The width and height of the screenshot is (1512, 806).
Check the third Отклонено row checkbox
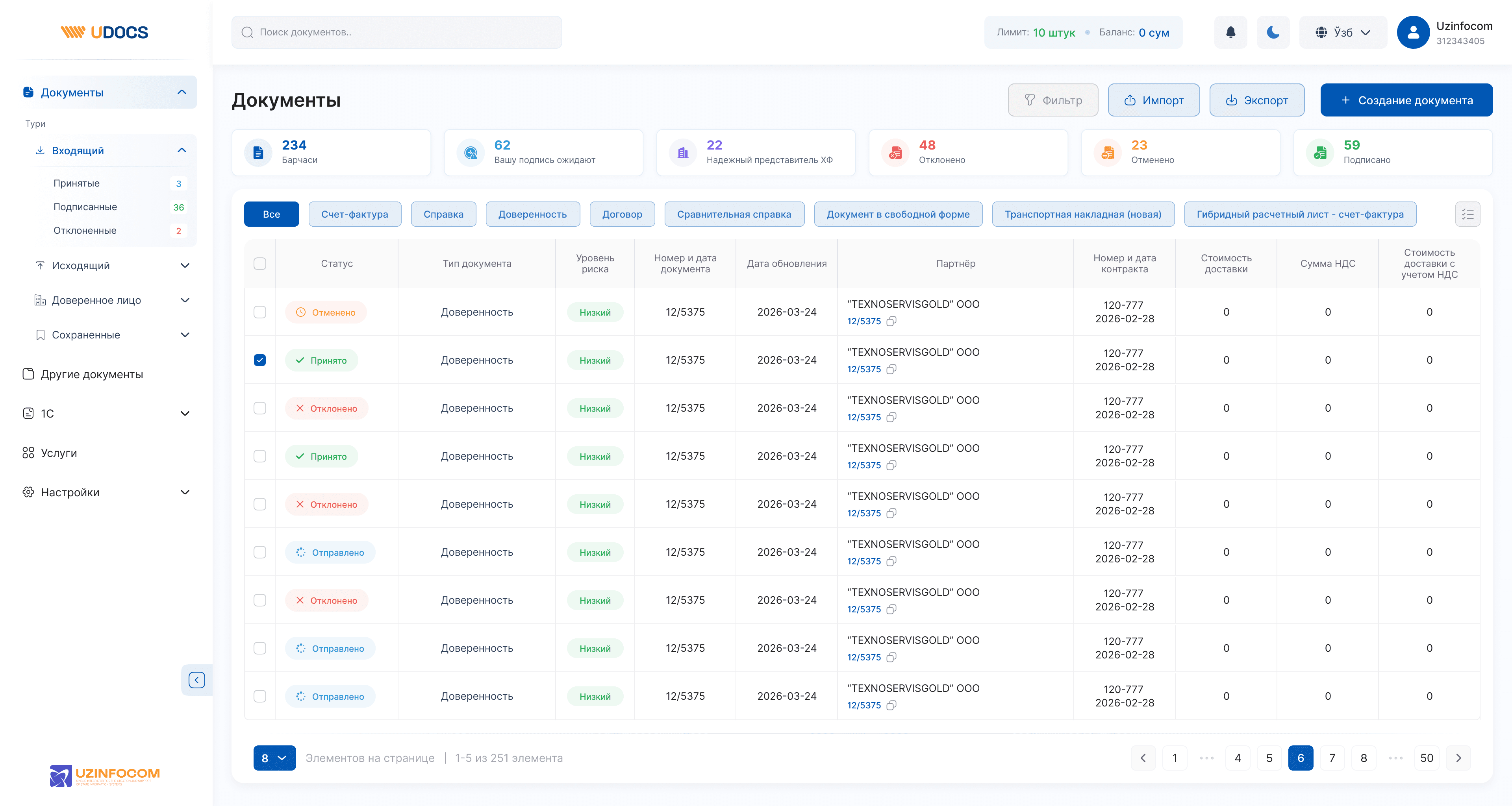click(x=259, y=601)
